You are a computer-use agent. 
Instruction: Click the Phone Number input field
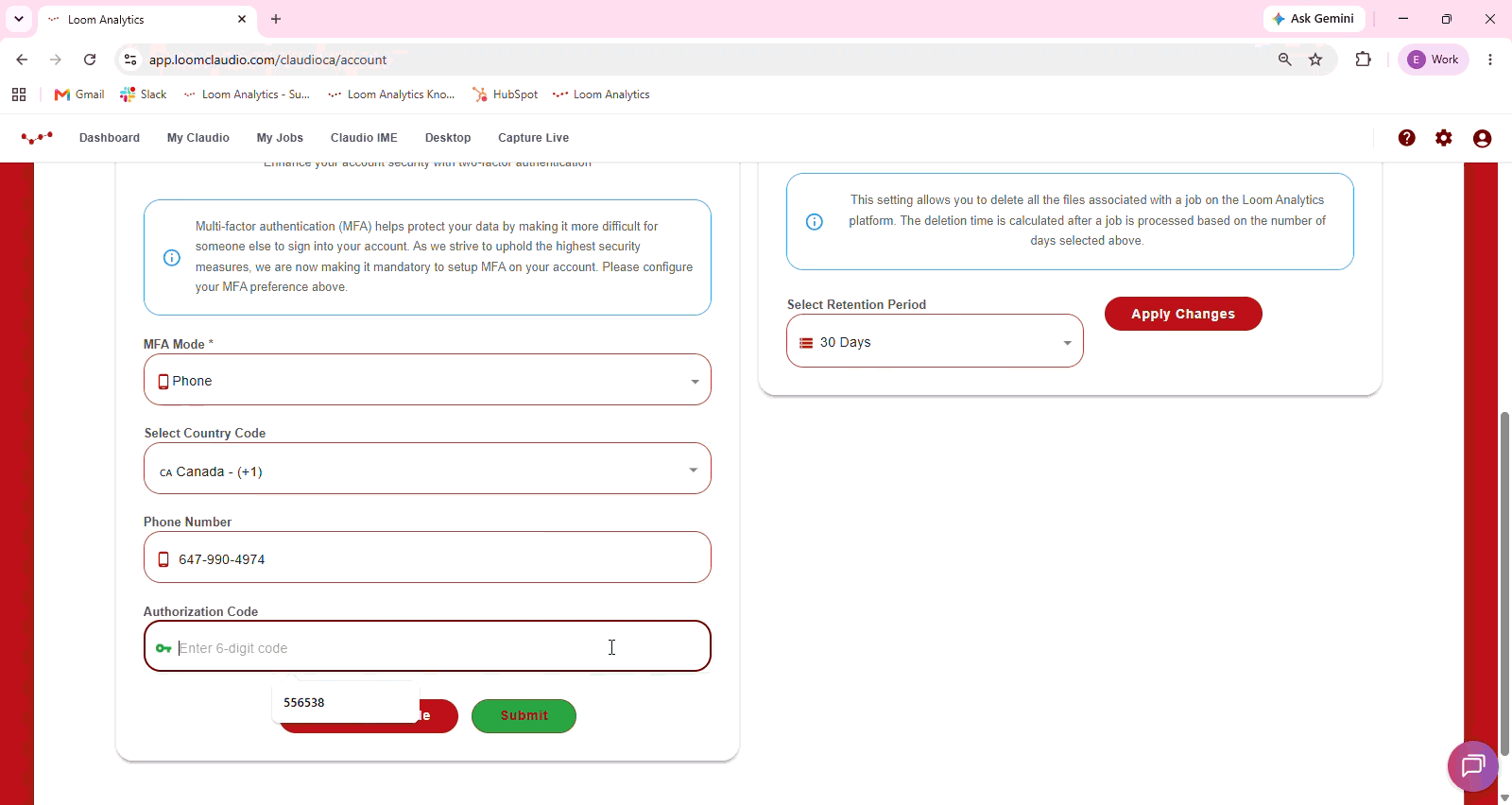(x=427, y=557)
